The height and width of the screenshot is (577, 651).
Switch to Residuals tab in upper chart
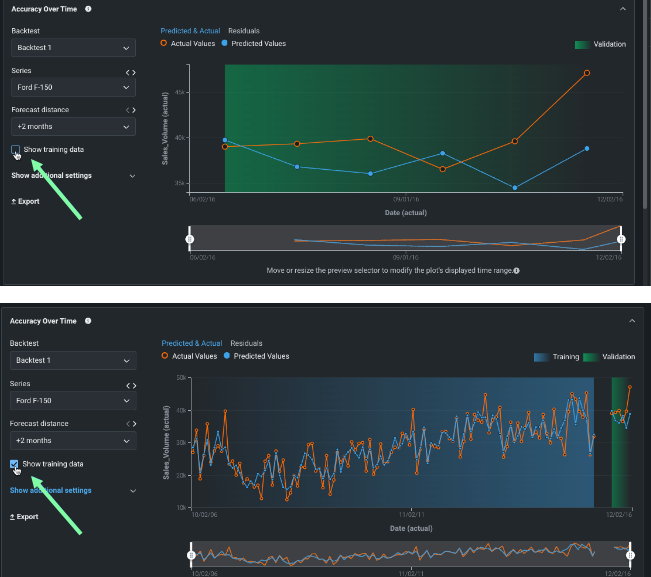pos(244,31)
